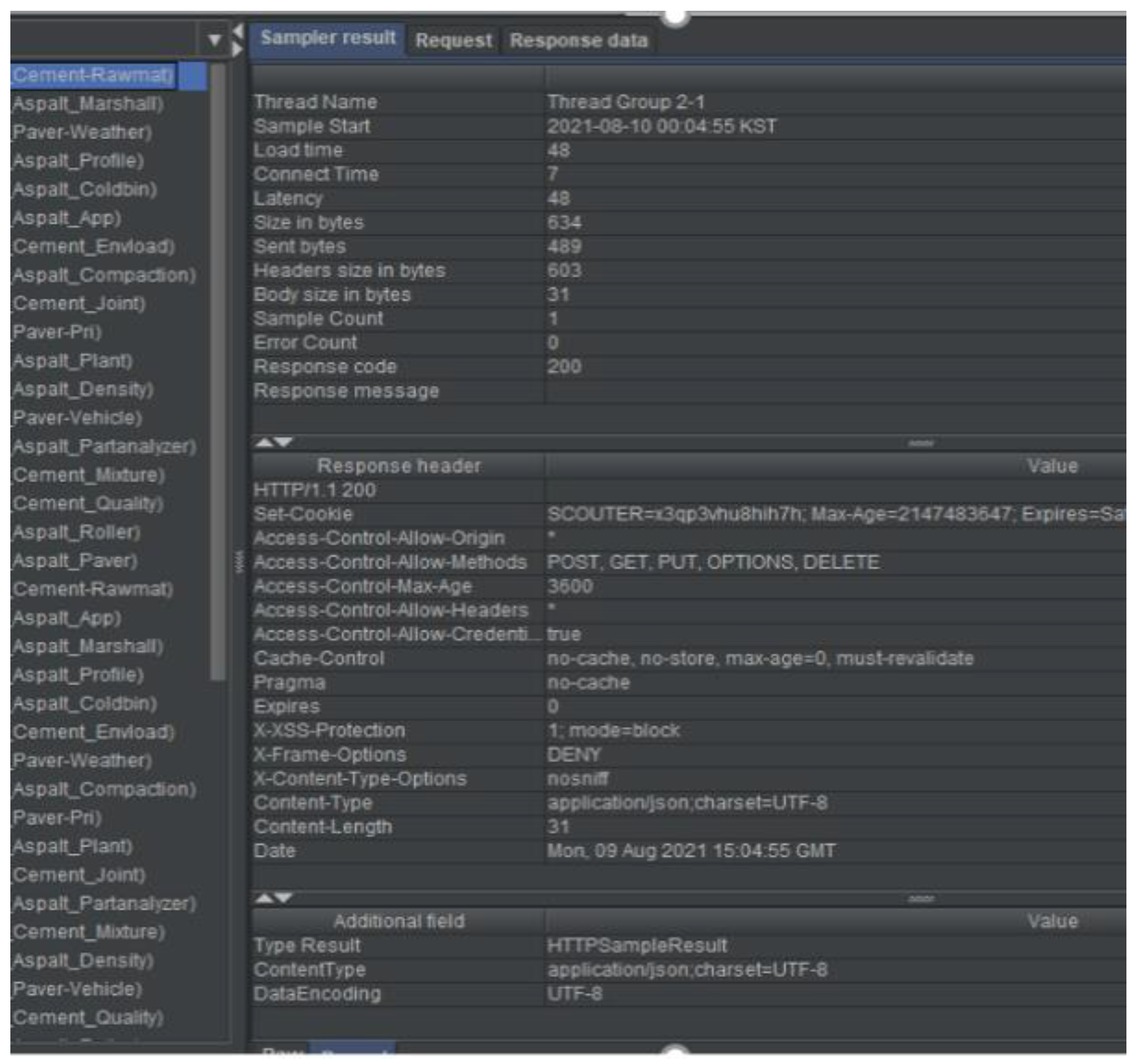Click up arrow above Additional field table
Screen dimensions: 1134x1064
(x=265, y=898)
